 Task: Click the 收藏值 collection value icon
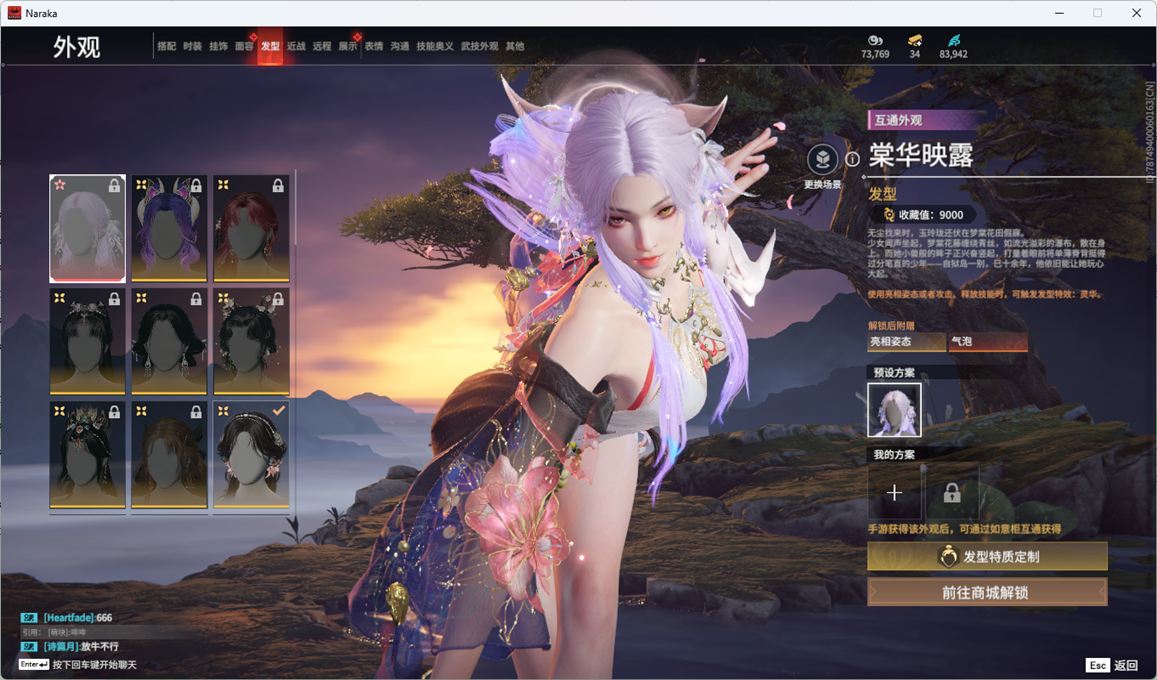click(888, 215)
